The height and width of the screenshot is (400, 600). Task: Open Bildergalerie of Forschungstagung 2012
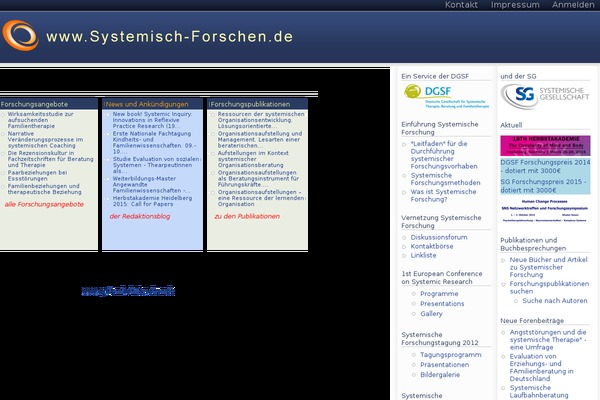click(440, 375)
